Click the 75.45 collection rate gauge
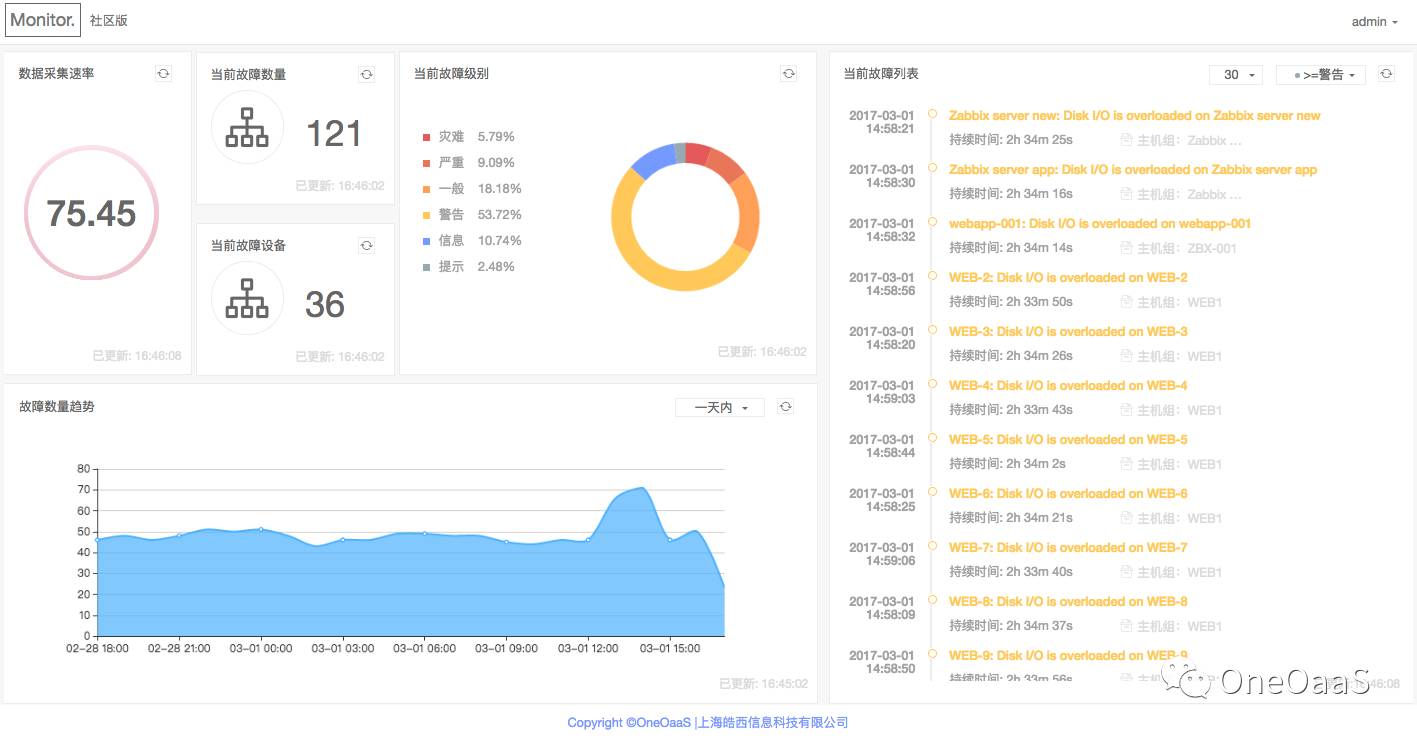 click(x=91, y=213)
